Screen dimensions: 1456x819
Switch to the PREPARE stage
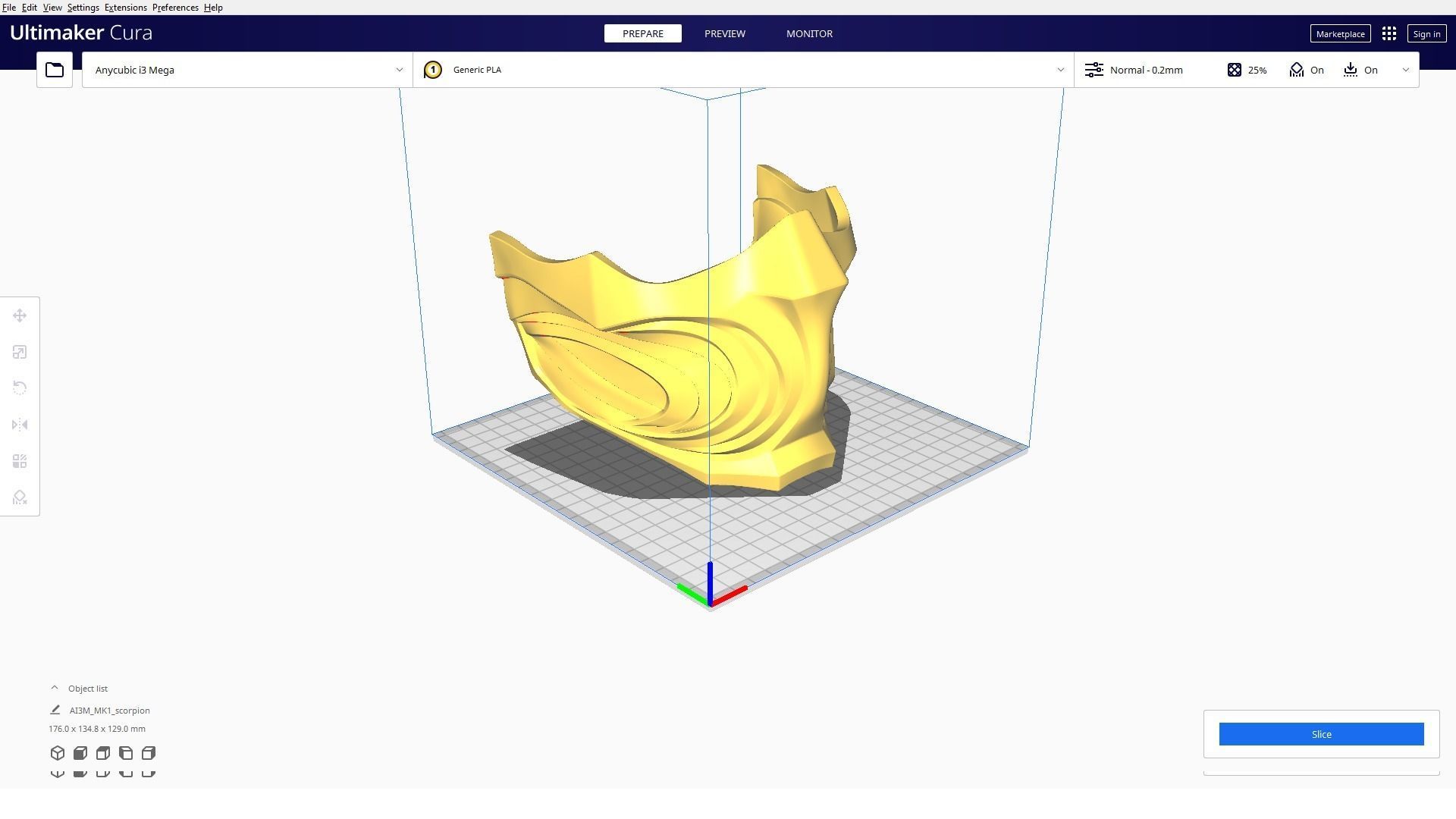(x=643, y=33)
